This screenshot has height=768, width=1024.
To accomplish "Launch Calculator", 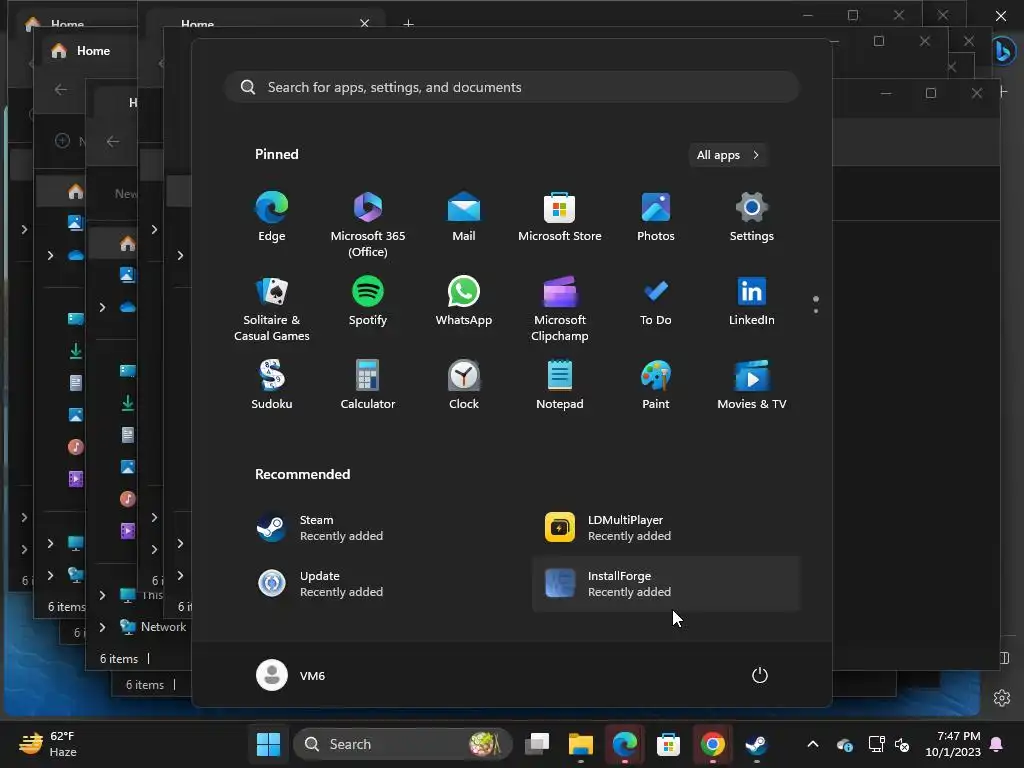I will coord(368,385).
